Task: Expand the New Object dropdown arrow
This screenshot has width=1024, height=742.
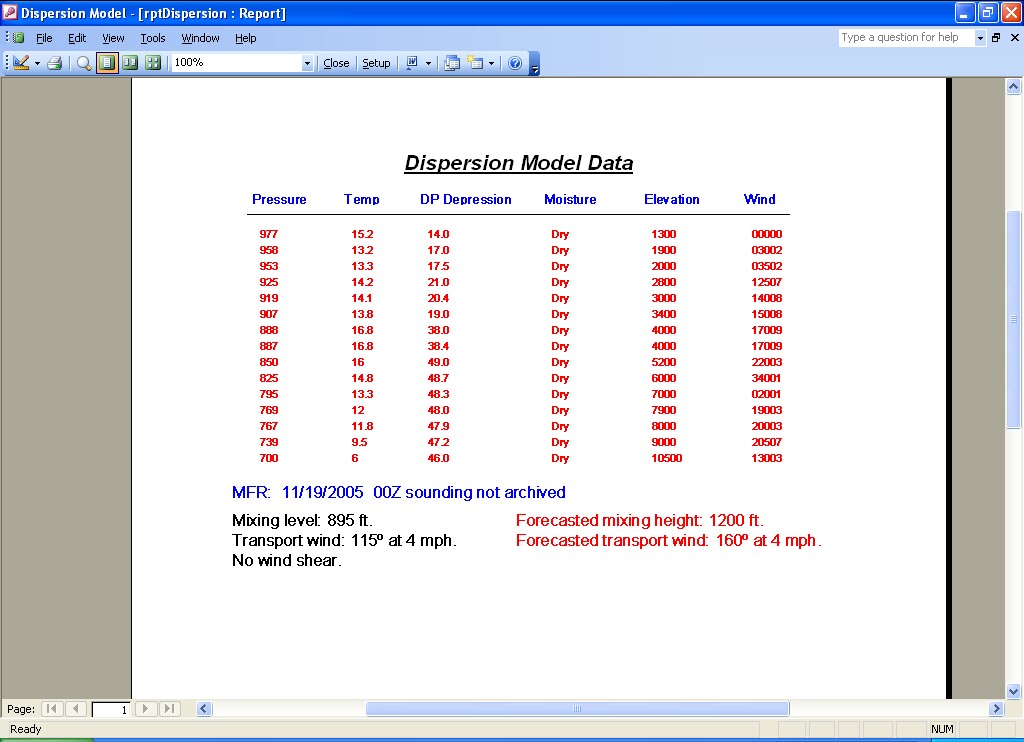Action: (x=491, y=63)
